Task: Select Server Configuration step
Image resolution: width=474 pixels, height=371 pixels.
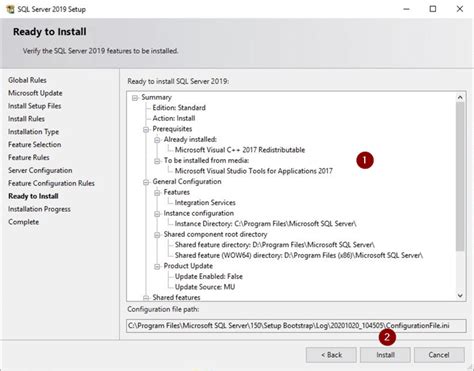Action: pos(40,170)
